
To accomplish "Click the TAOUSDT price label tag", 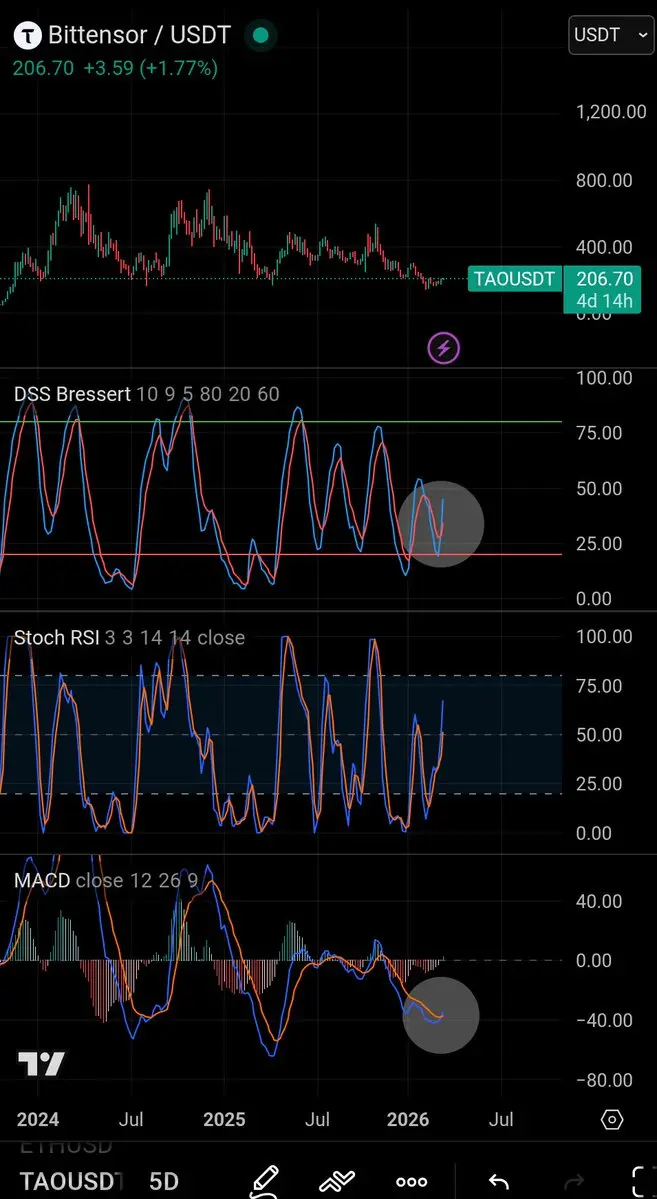I will [514, 279].
